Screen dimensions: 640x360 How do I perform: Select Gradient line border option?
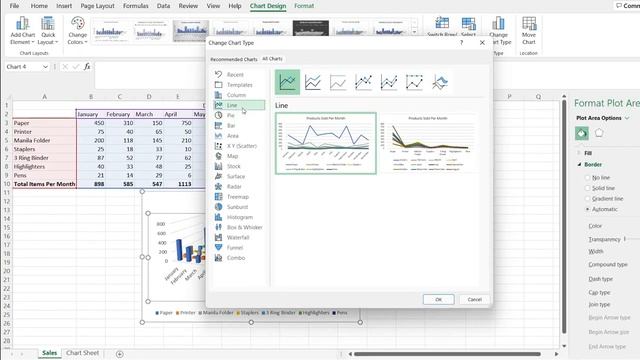point(604,199)
